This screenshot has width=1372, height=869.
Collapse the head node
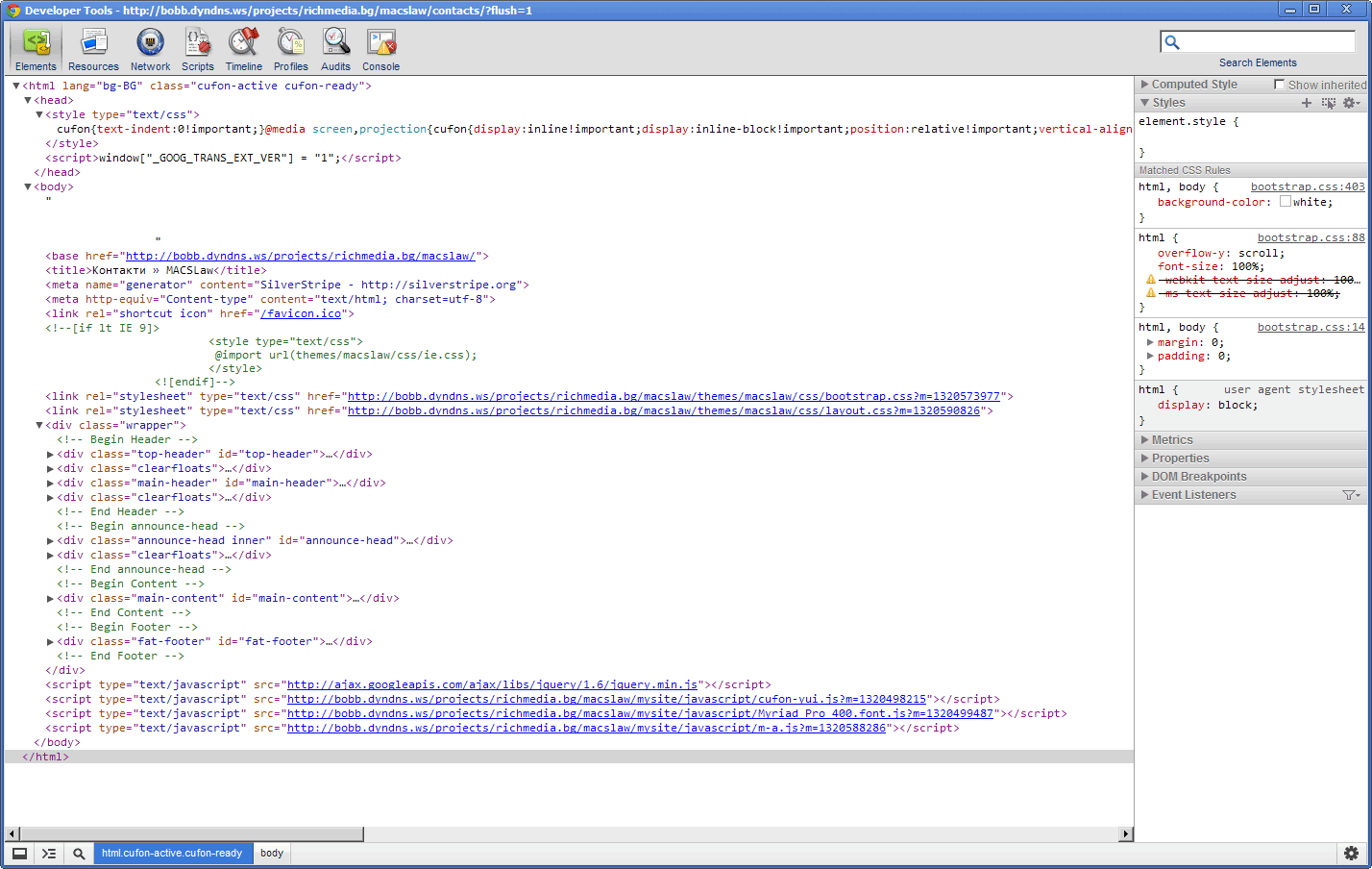point(28,100)
